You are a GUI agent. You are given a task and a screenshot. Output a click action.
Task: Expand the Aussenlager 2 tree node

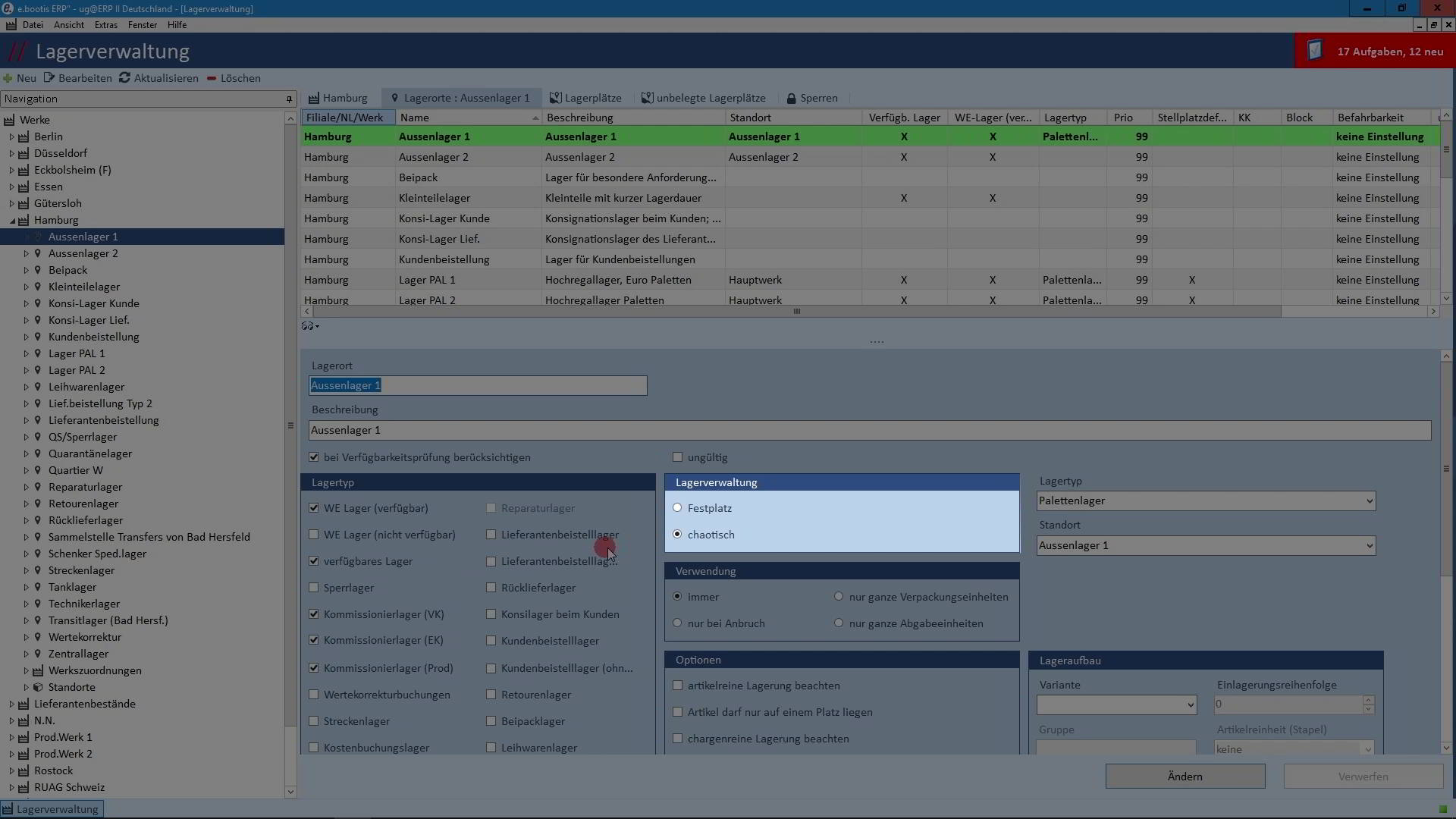tap(27, 253)
